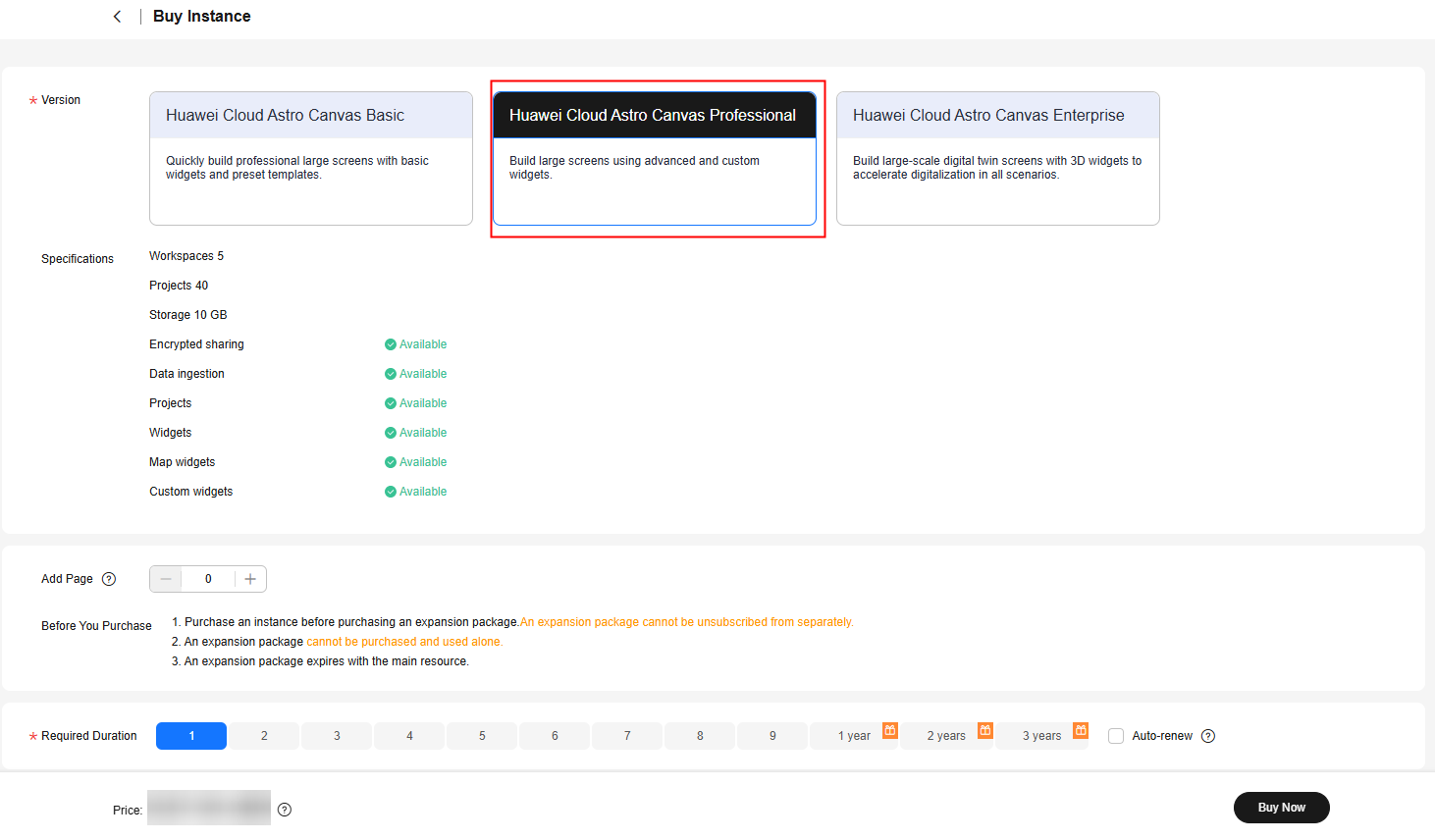Click the green check in Projects Available row
Screen dimensions: 1435x840
coord(391,403)
